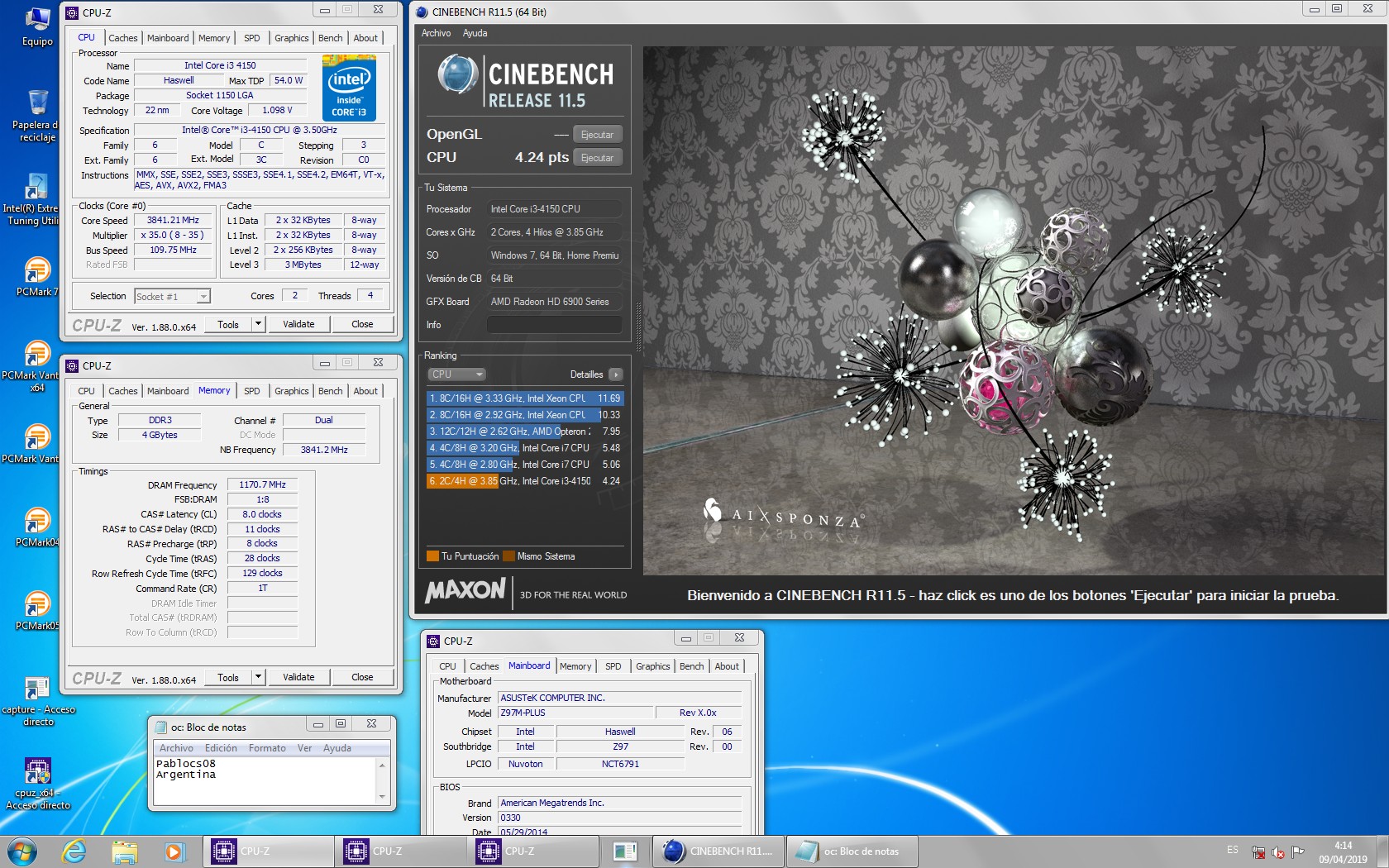Click the Core Speed value 3841.21 MHz
The width and height of the screenshot is (1389, 868).
pos(173,221)
